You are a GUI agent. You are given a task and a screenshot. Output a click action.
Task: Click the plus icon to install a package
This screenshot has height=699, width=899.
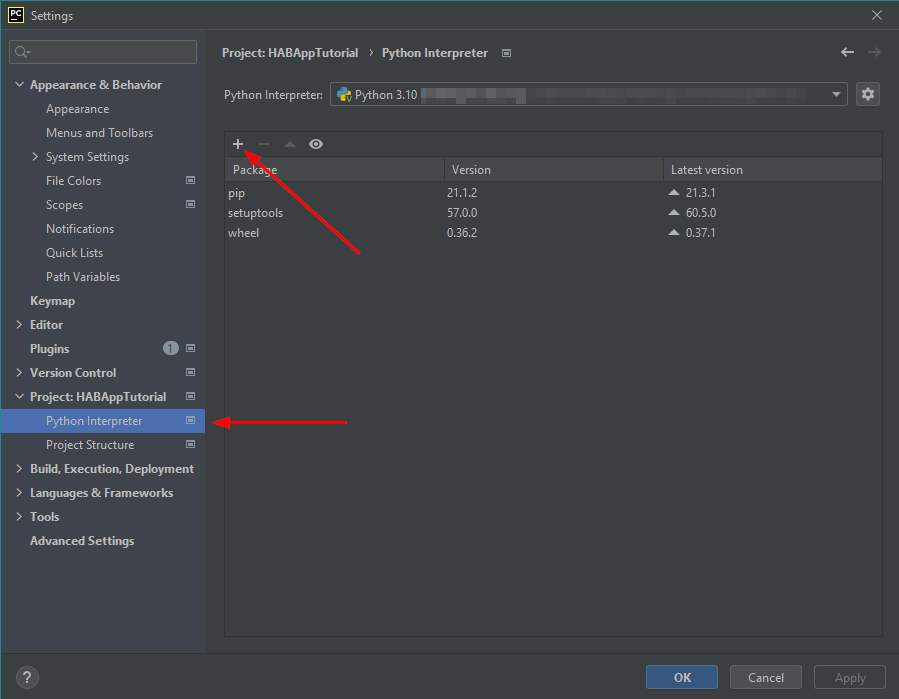(238, 144)
